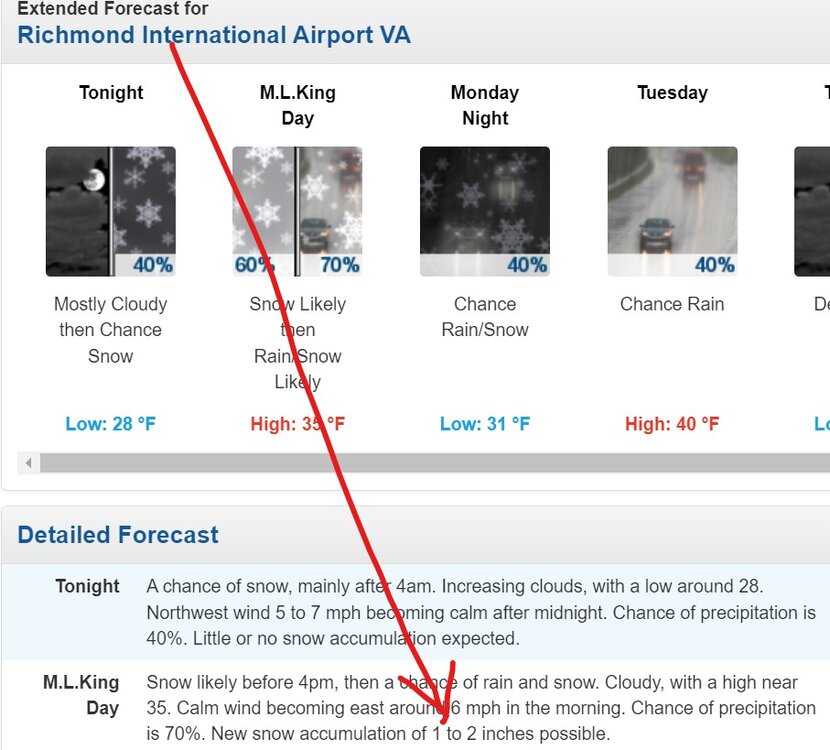Image resolution: width=830 pixels, height=750 pixels.
Task: Click the Monday Night rain/snow icon
Action: 485,211
